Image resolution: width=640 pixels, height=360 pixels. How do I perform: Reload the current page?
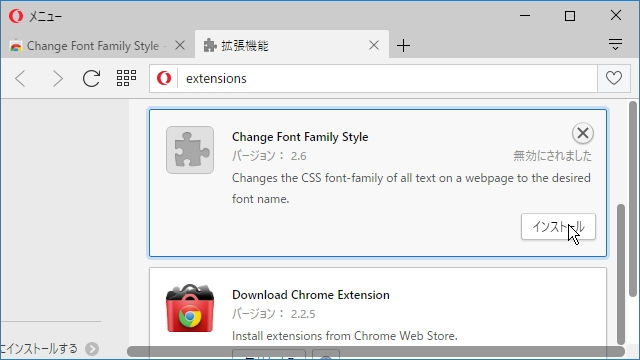point(91,78)
